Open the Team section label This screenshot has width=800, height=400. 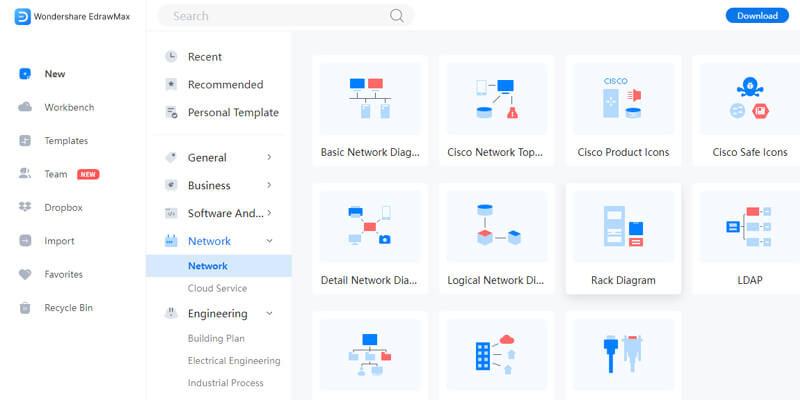[56, 174]
